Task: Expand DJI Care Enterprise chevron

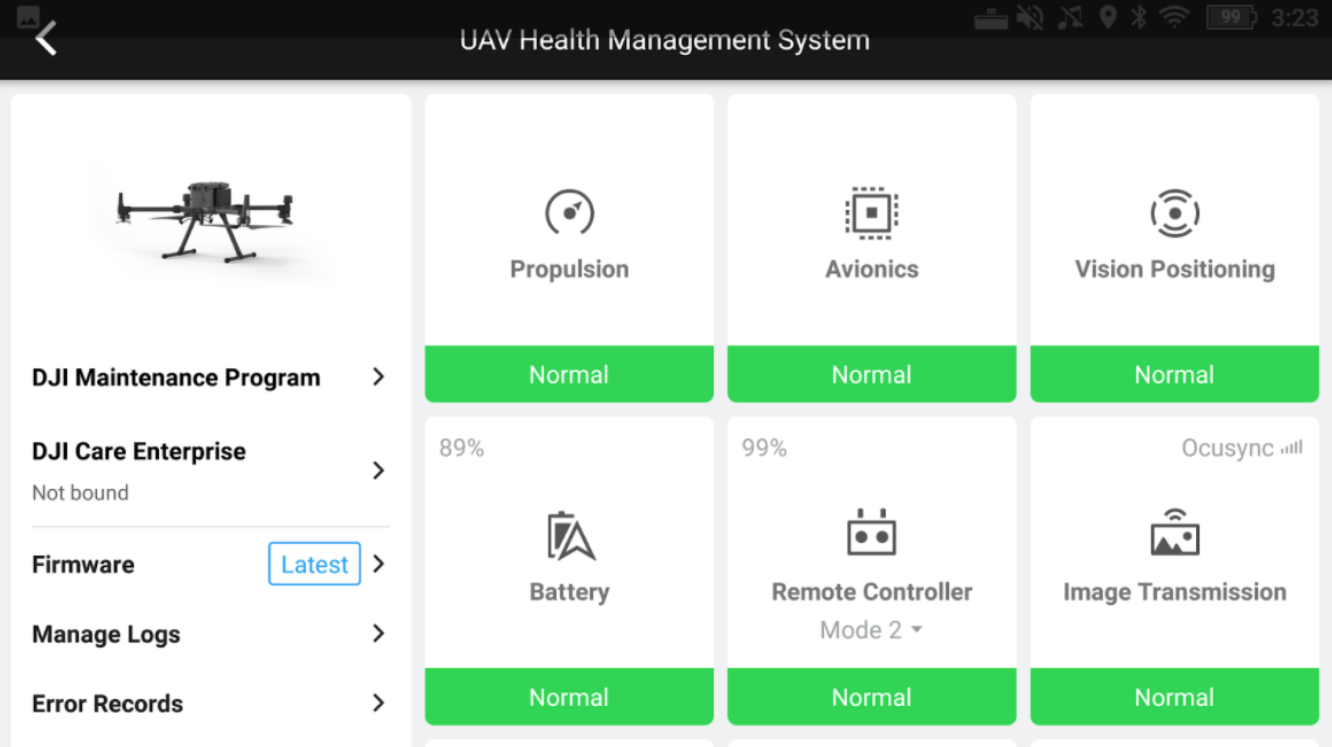Action: [x=378, y=470]
